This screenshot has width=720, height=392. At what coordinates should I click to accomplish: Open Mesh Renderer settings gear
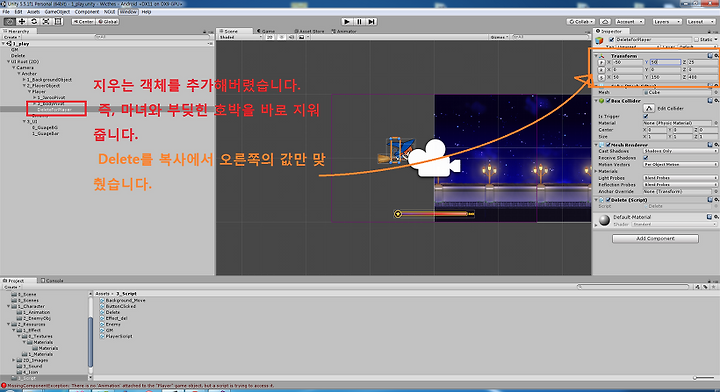tap(716, 145)
